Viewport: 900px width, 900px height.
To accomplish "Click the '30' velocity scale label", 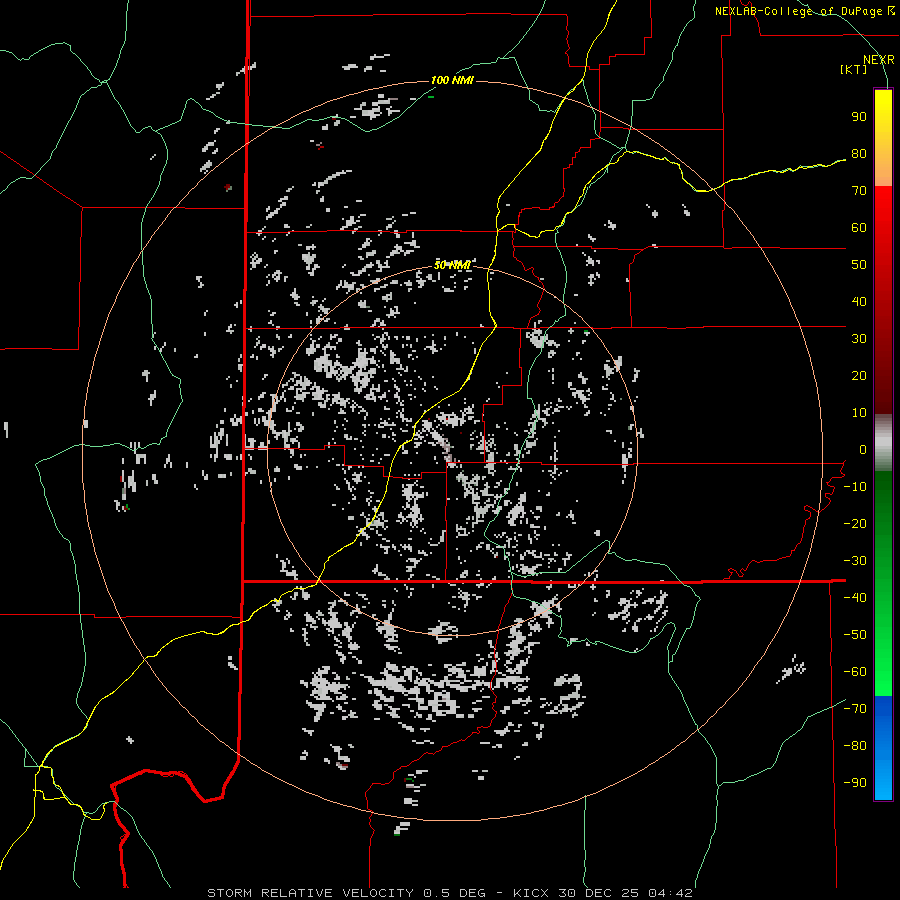I will pos(859,339).
